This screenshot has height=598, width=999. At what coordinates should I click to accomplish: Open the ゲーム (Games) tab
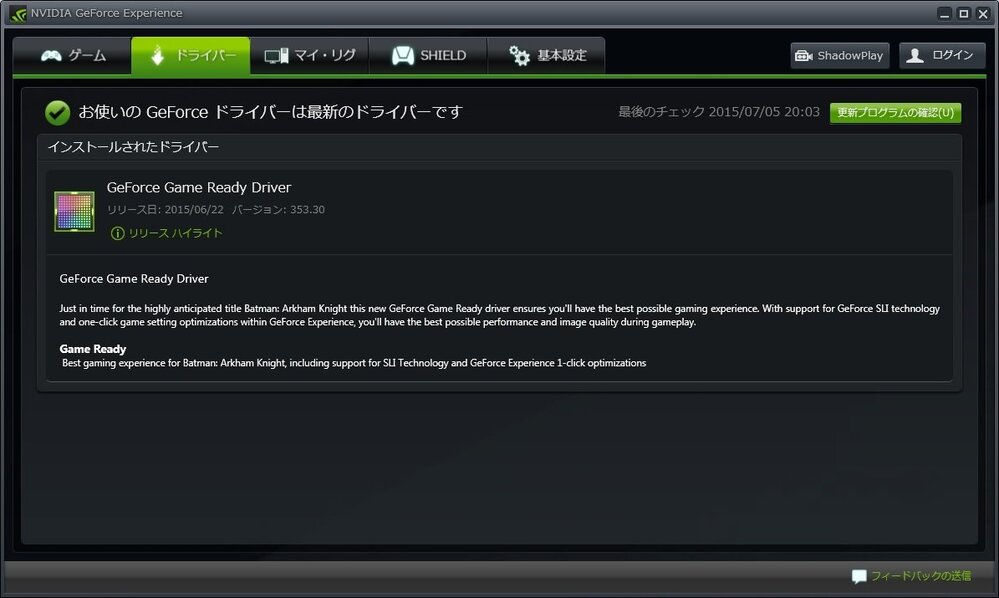(72, 55)
